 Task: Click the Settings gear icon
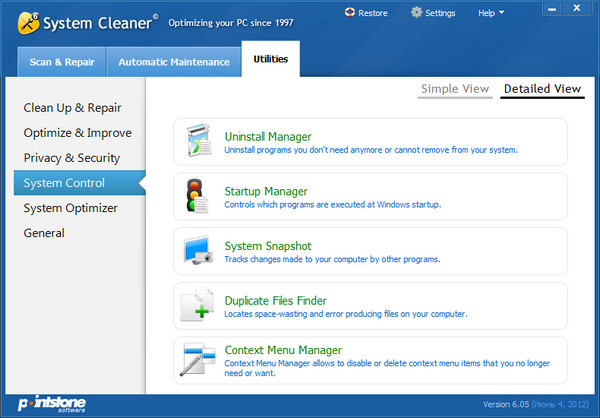(x=417, y=13)
